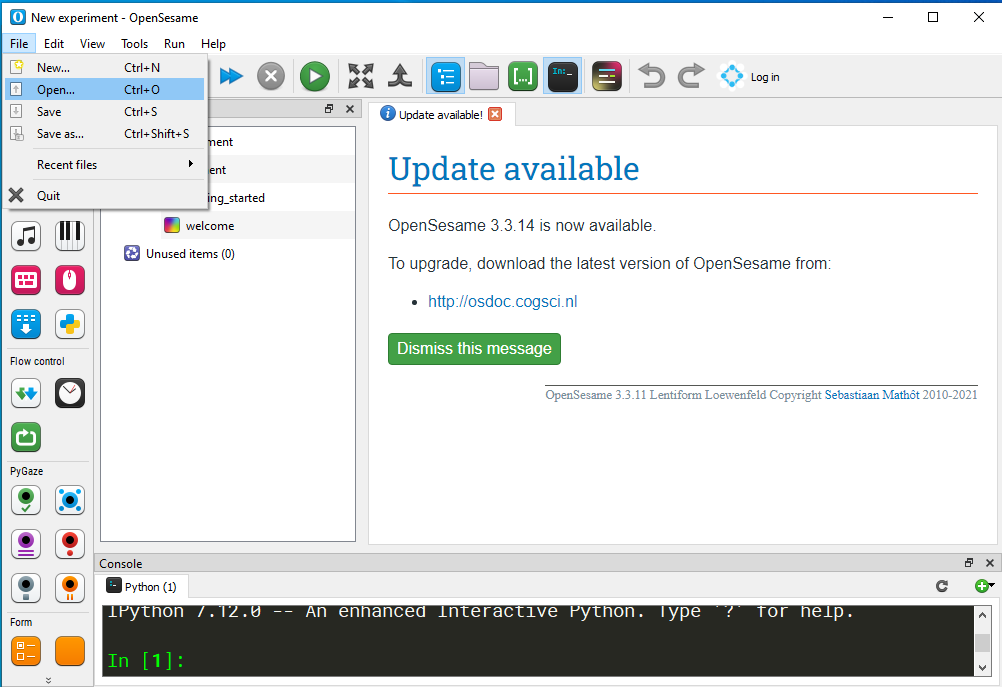This screenshot has width=1002, height=687.
Task: Select the blue logger item
Action: (26, 324)
